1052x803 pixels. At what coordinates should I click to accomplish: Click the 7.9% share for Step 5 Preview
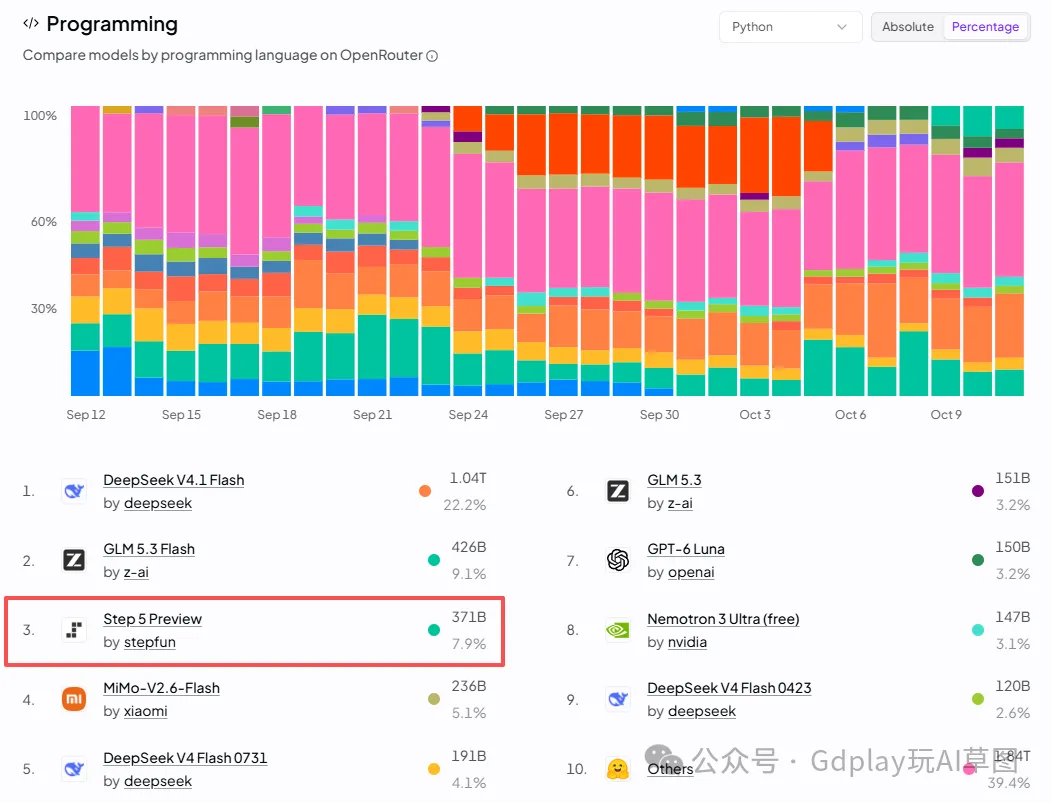tap(469, 644)
